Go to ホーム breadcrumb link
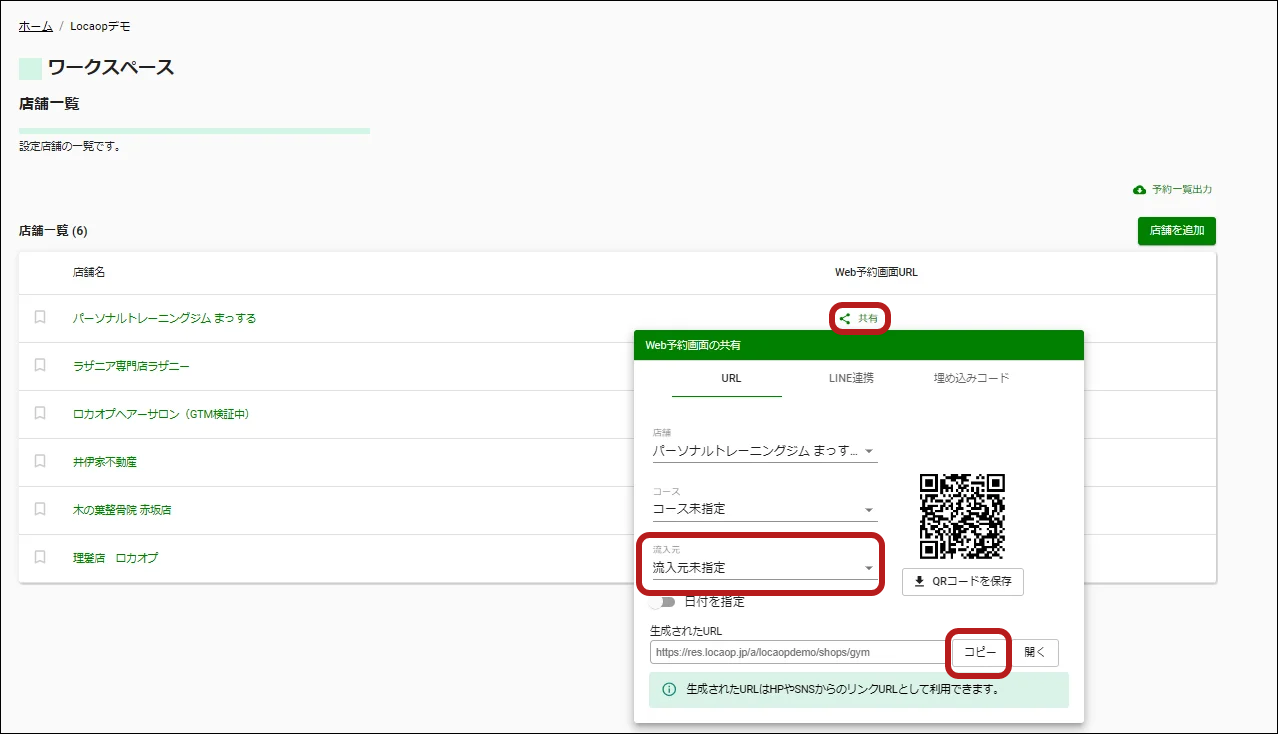This screenshot has width=1278, height=734. [35, 26]
